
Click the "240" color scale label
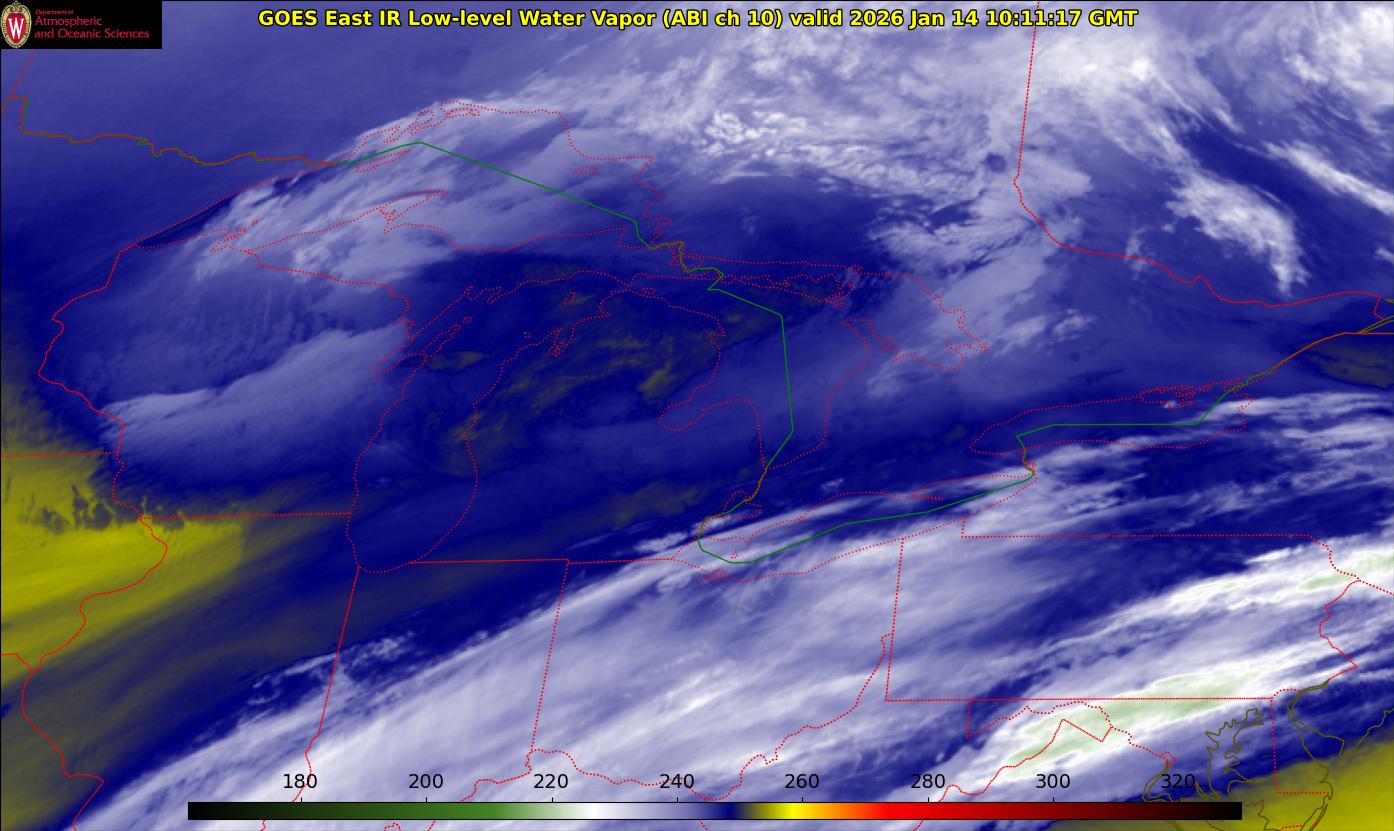coord(677,781)
